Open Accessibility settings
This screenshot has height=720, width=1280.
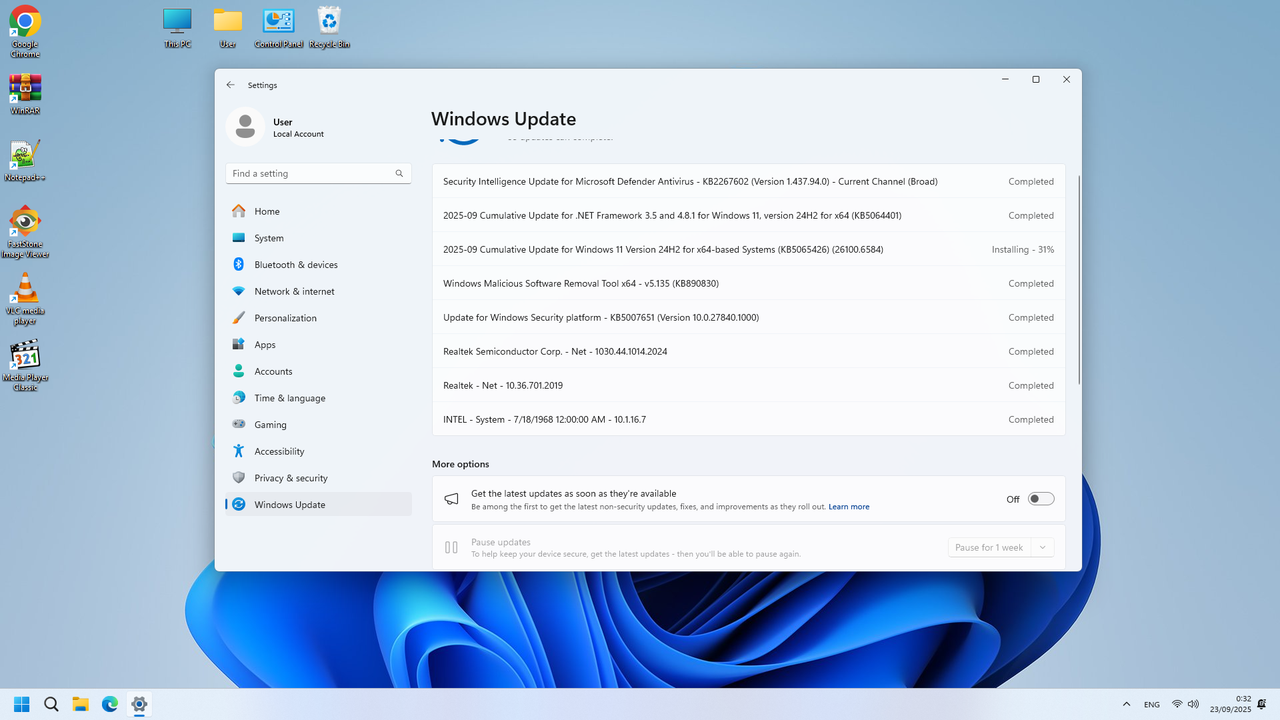tap(319, 451)
